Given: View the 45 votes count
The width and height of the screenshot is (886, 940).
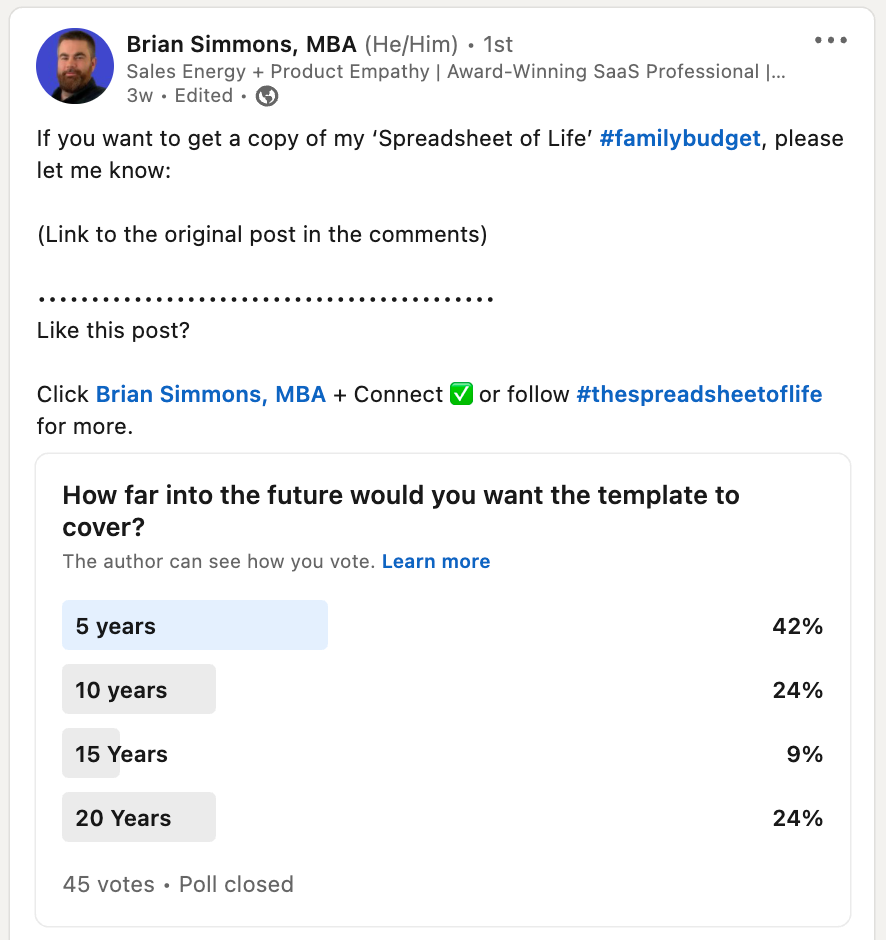Looking at the screenshot, I should coord(109,884).
